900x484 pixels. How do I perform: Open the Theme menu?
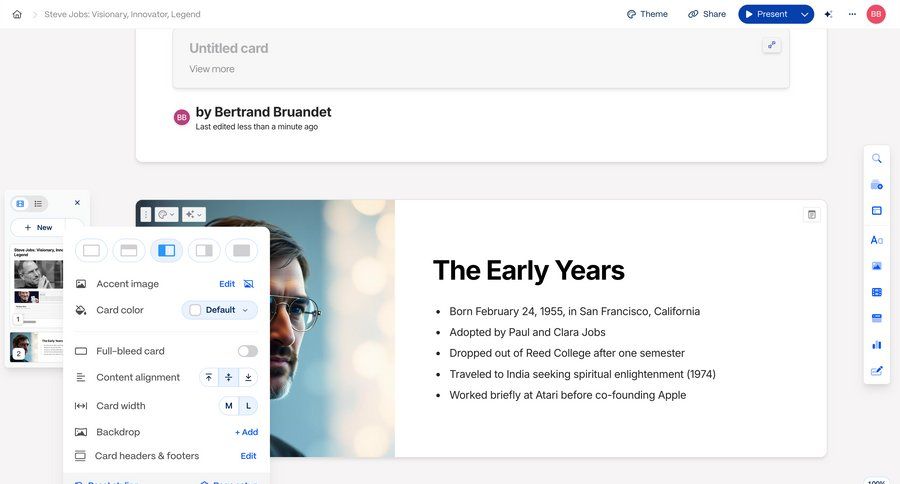point(647,14)
